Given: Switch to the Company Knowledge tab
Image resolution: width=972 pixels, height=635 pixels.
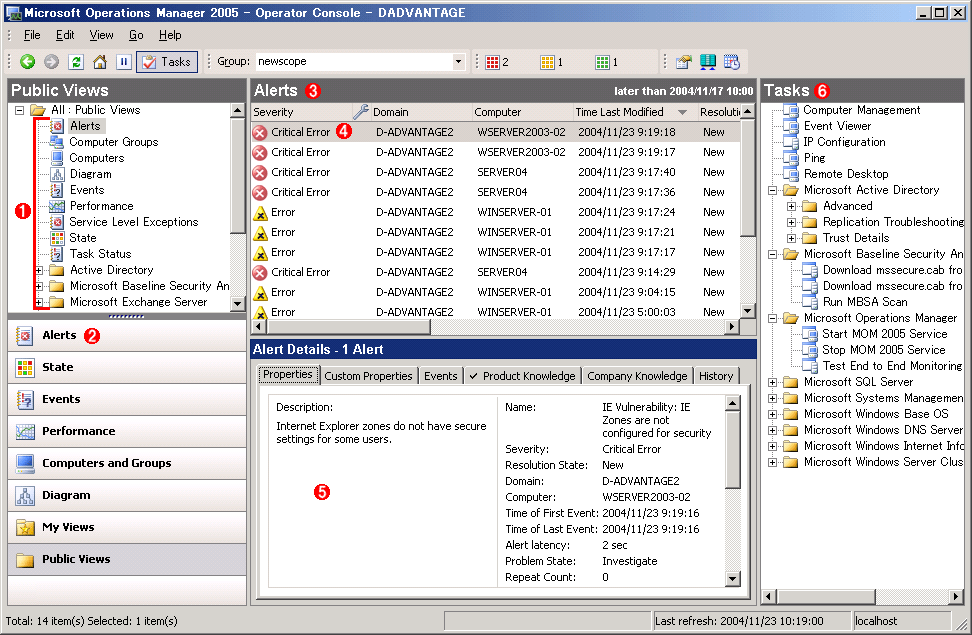Looking at the screenshot, I should coord(637,376).
